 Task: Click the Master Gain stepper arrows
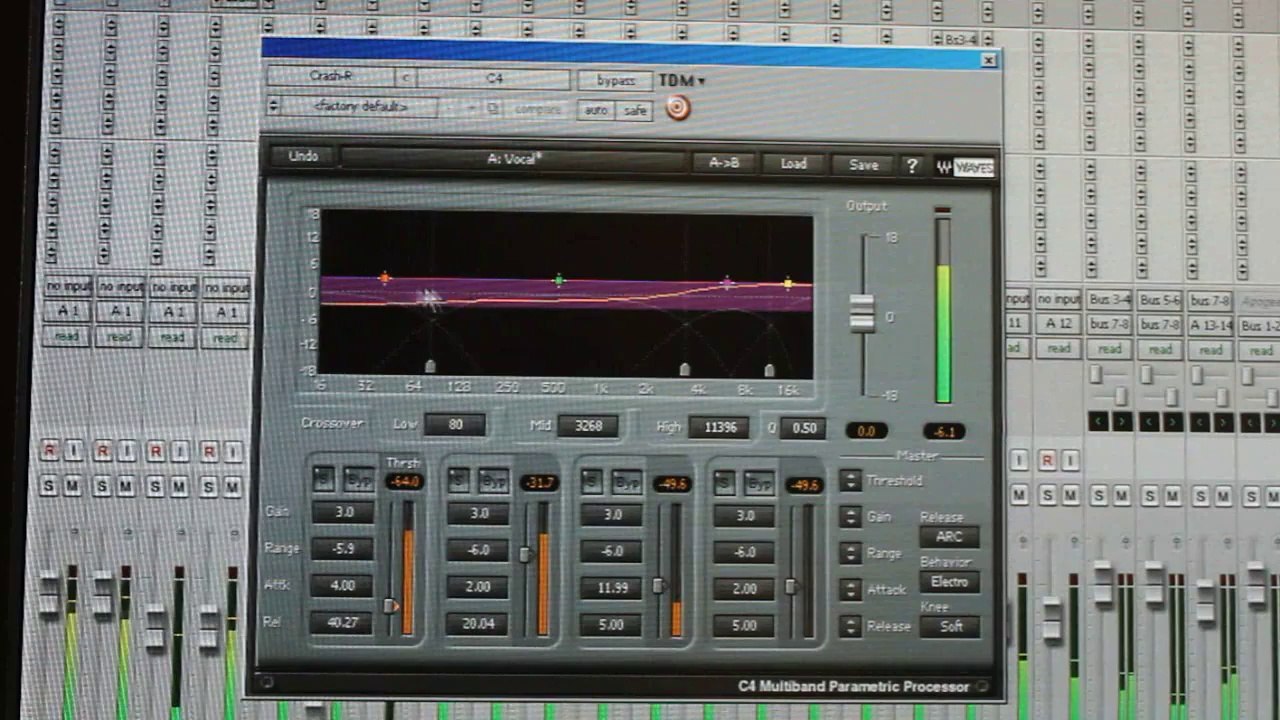pos(850,517)
